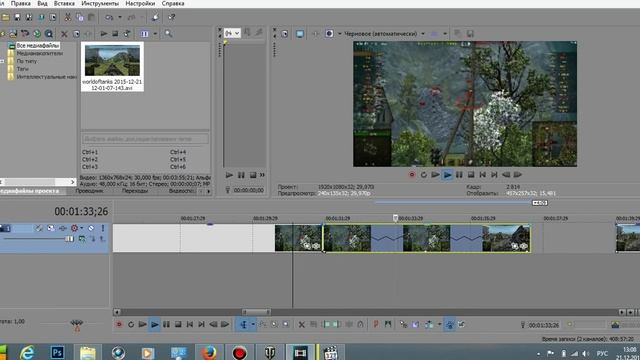Toggle Solo exclamation icon on video track
The width and height of the screenshot is (640, 360).
coord(103,228)
